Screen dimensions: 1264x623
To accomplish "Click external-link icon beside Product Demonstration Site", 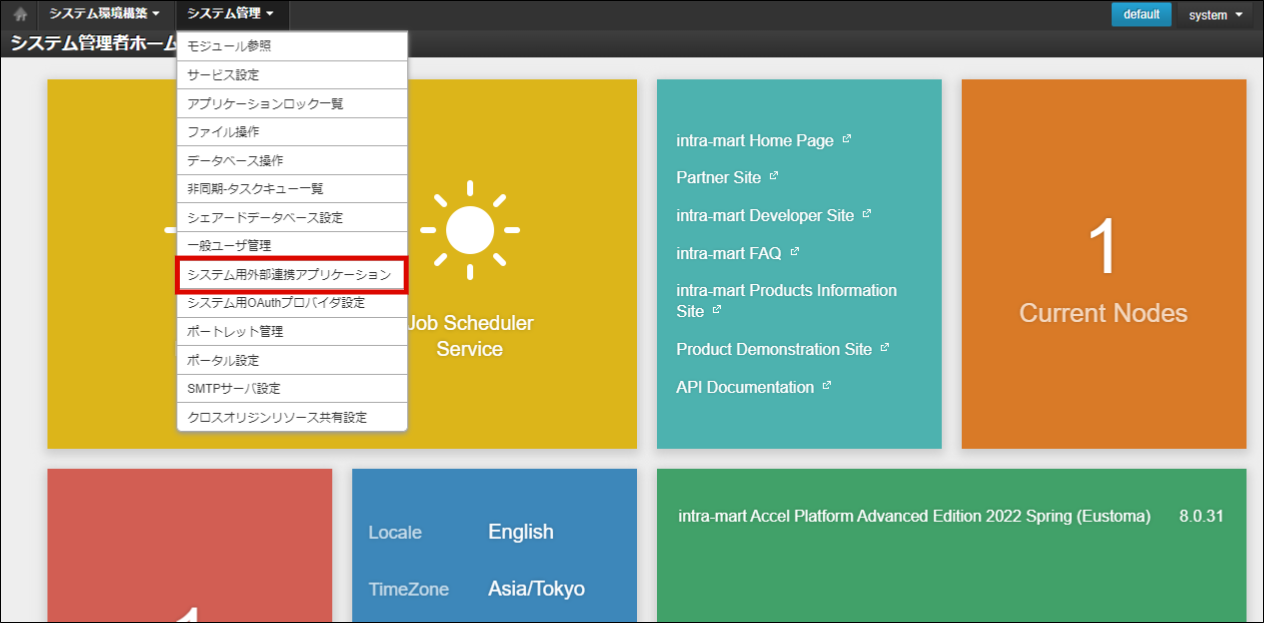I will pos(885,348).
